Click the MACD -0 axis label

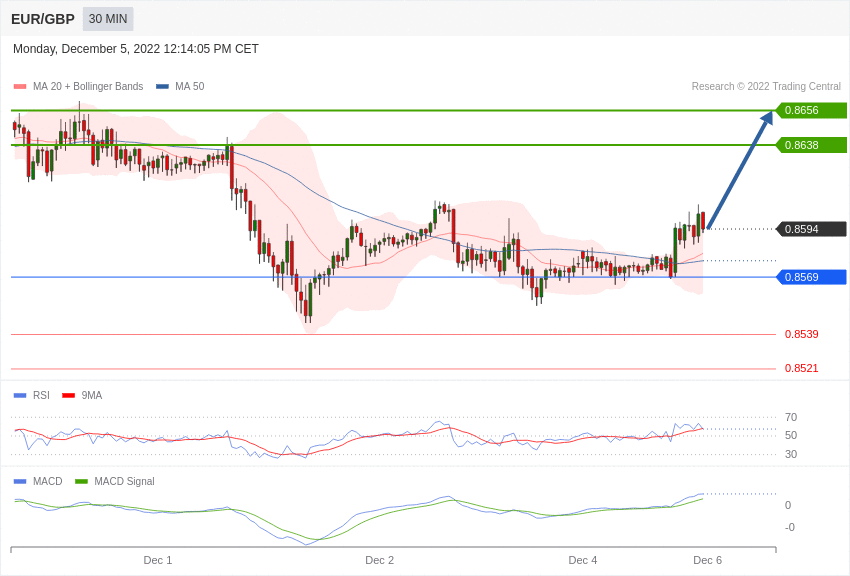pos(790,527)
